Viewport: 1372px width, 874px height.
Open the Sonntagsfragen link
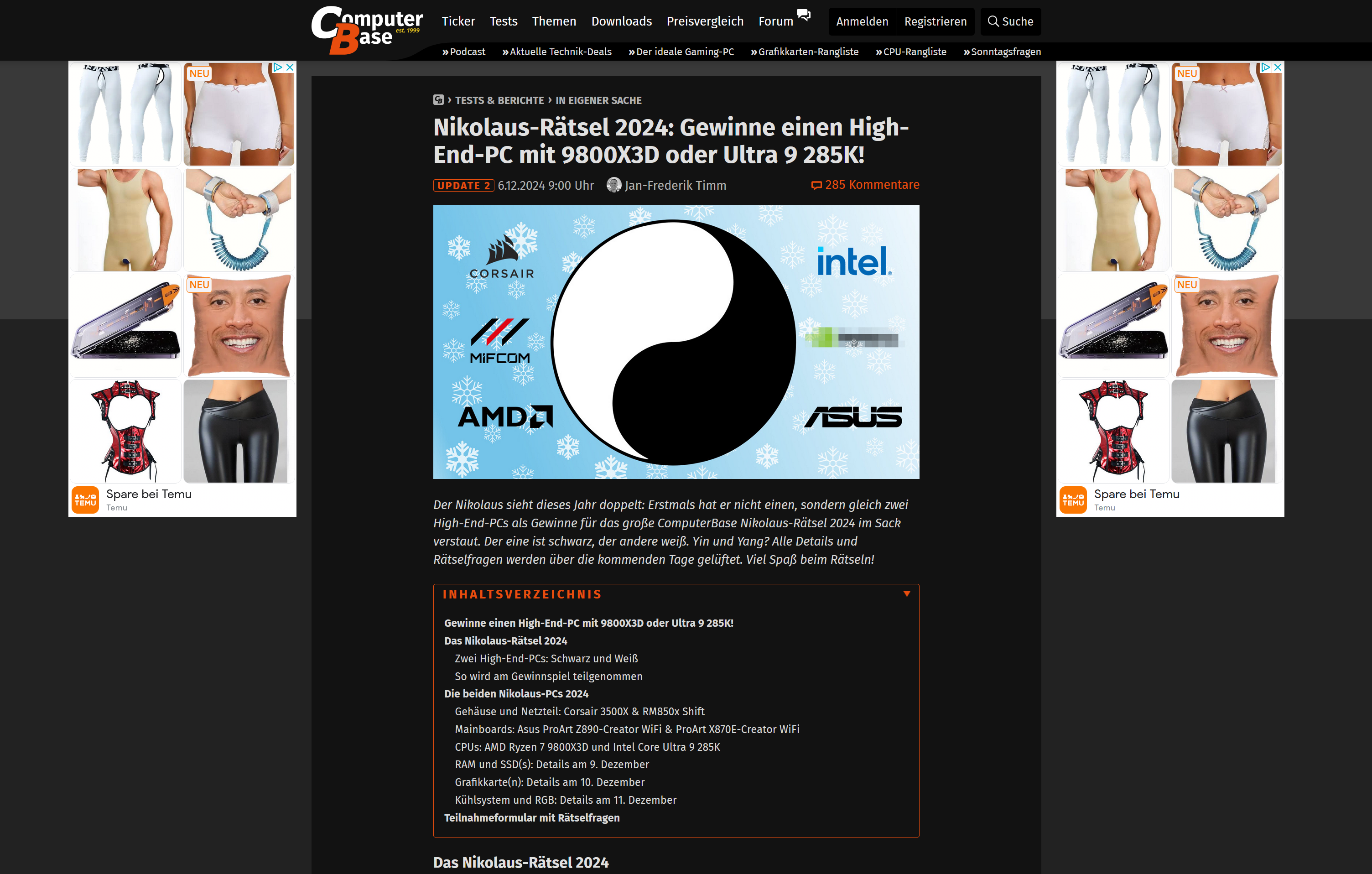click(x=1002, y=52)
